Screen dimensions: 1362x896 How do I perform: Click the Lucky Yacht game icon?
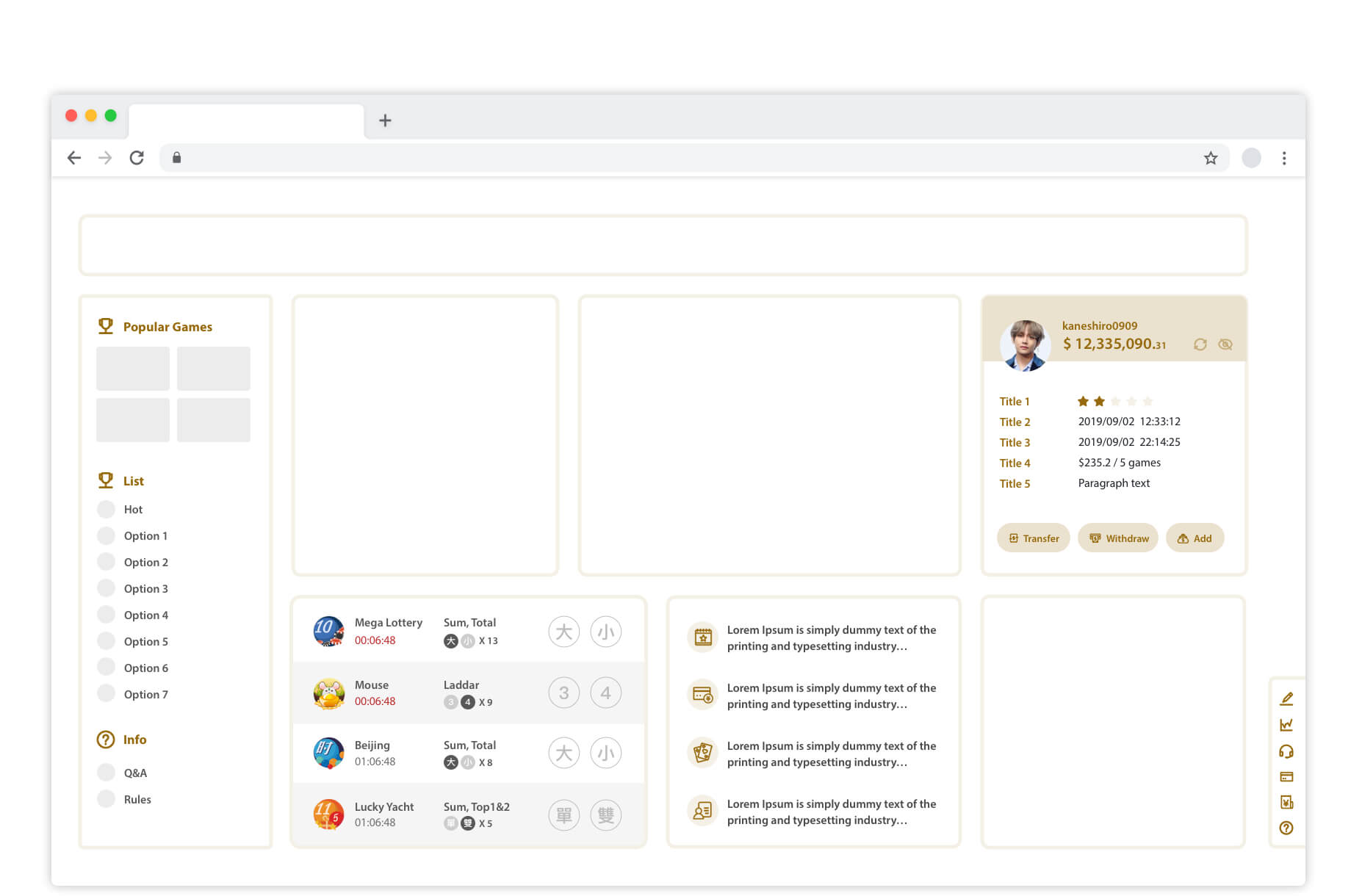pos(328,814)
